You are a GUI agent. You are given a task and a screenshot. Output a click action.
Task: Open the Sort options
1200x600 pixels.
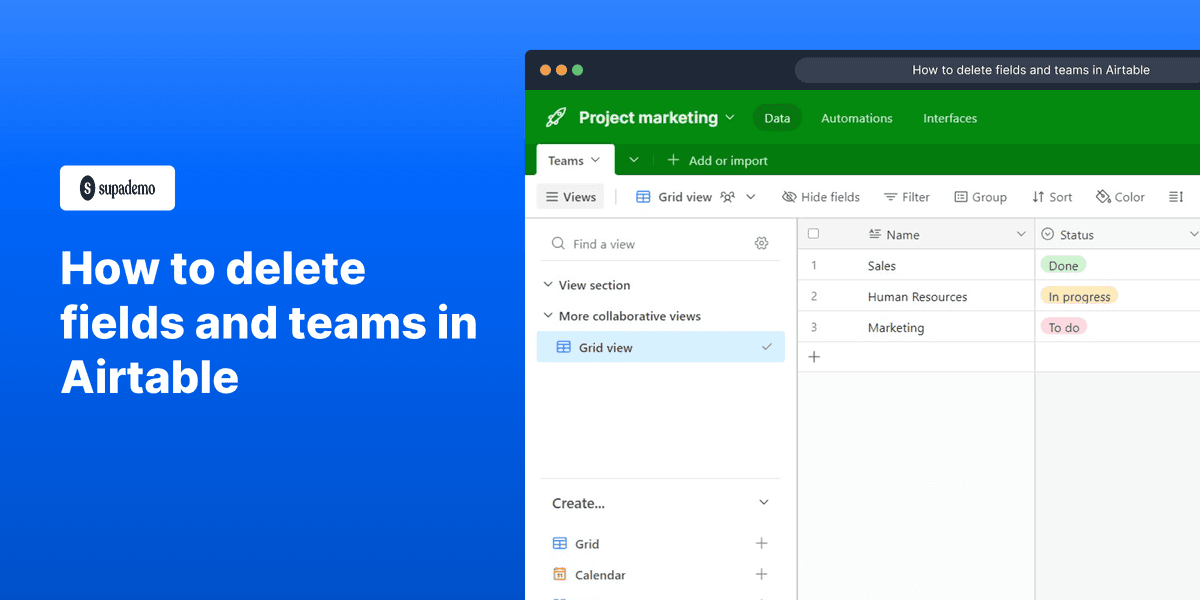point(1036,196)
